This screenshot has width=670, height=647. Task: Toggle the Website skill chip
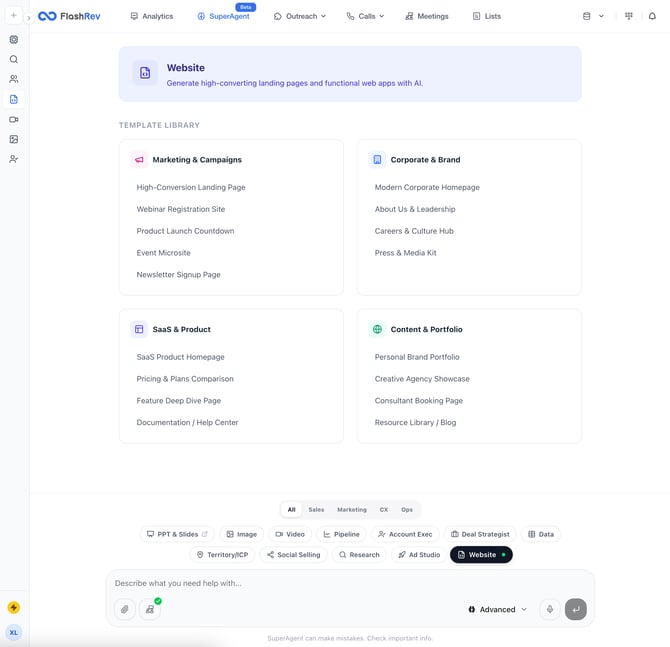click(481, 554)
